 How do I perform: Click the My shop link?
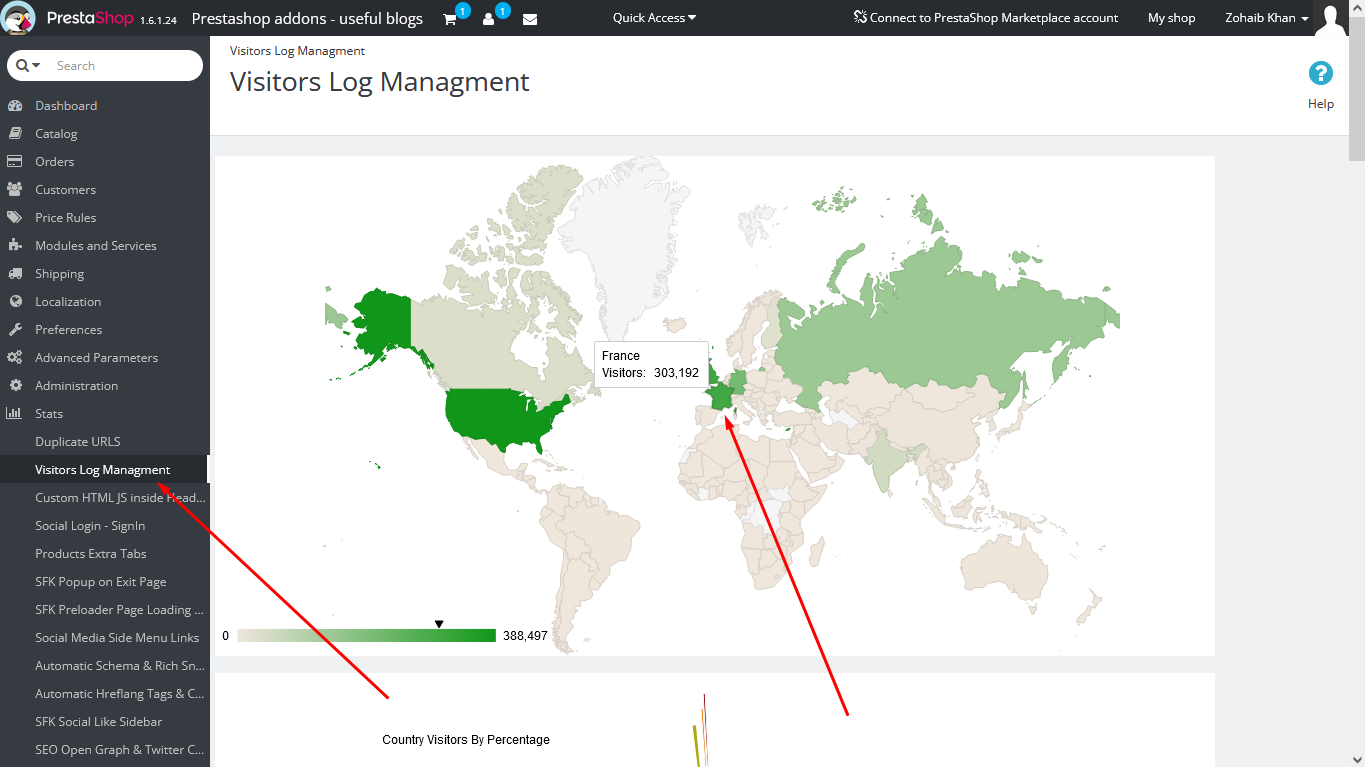click(x=1171, y=18)
